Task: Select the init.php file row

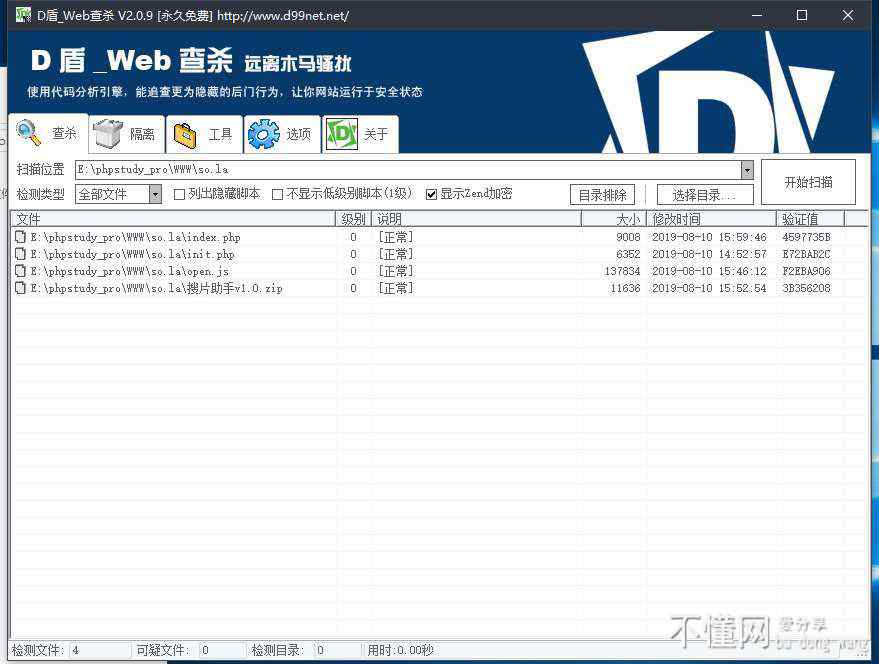Action: [x=439, y=254]
